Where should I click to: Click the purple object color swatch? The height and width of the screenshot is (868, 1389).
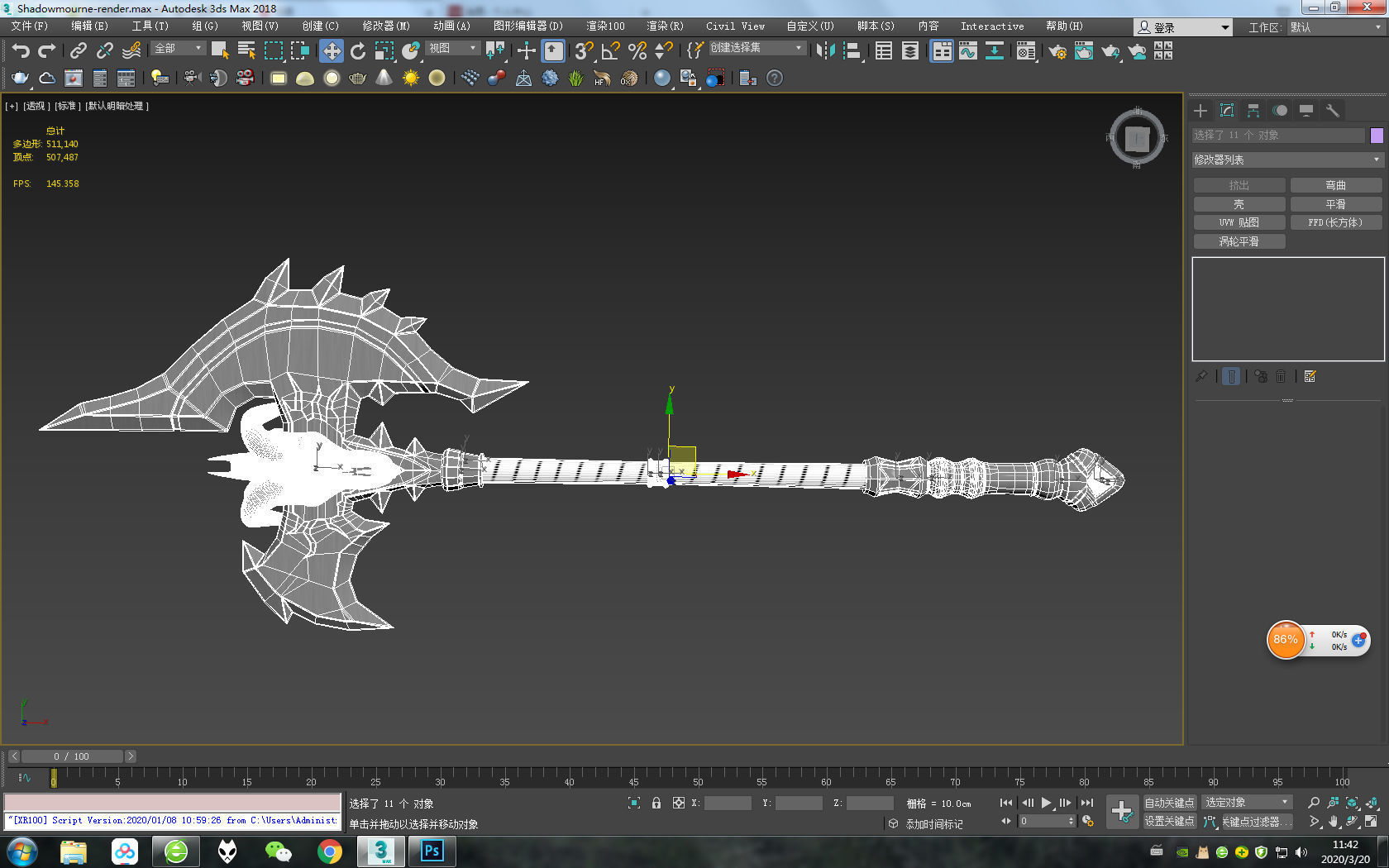click(1377, 136)
